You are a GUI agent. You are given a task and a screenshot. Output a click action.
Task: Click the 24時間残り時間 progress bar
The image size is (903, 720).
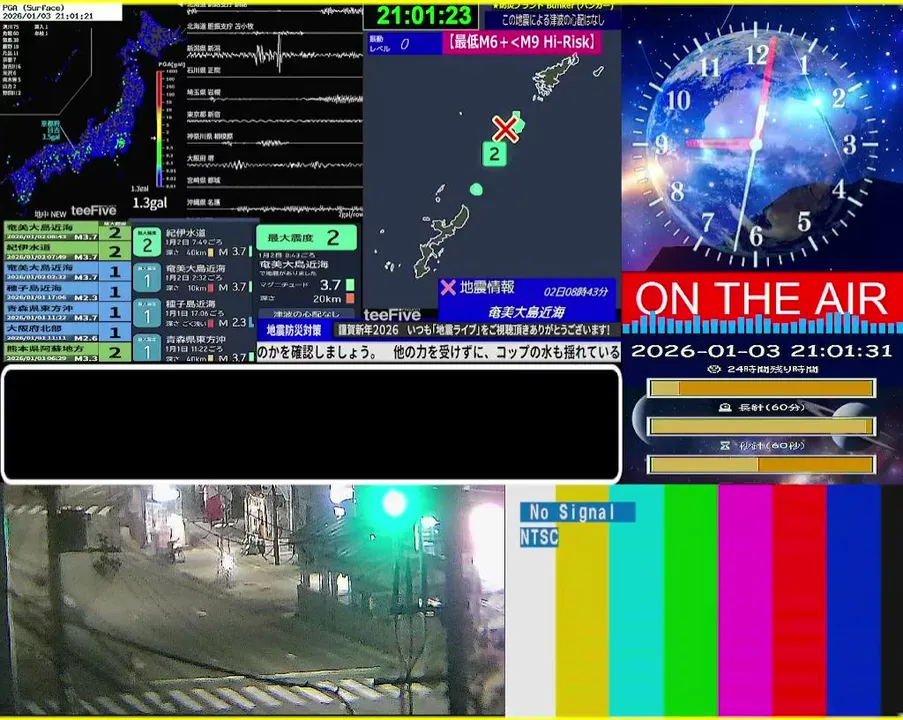click(x=762, y=388)
